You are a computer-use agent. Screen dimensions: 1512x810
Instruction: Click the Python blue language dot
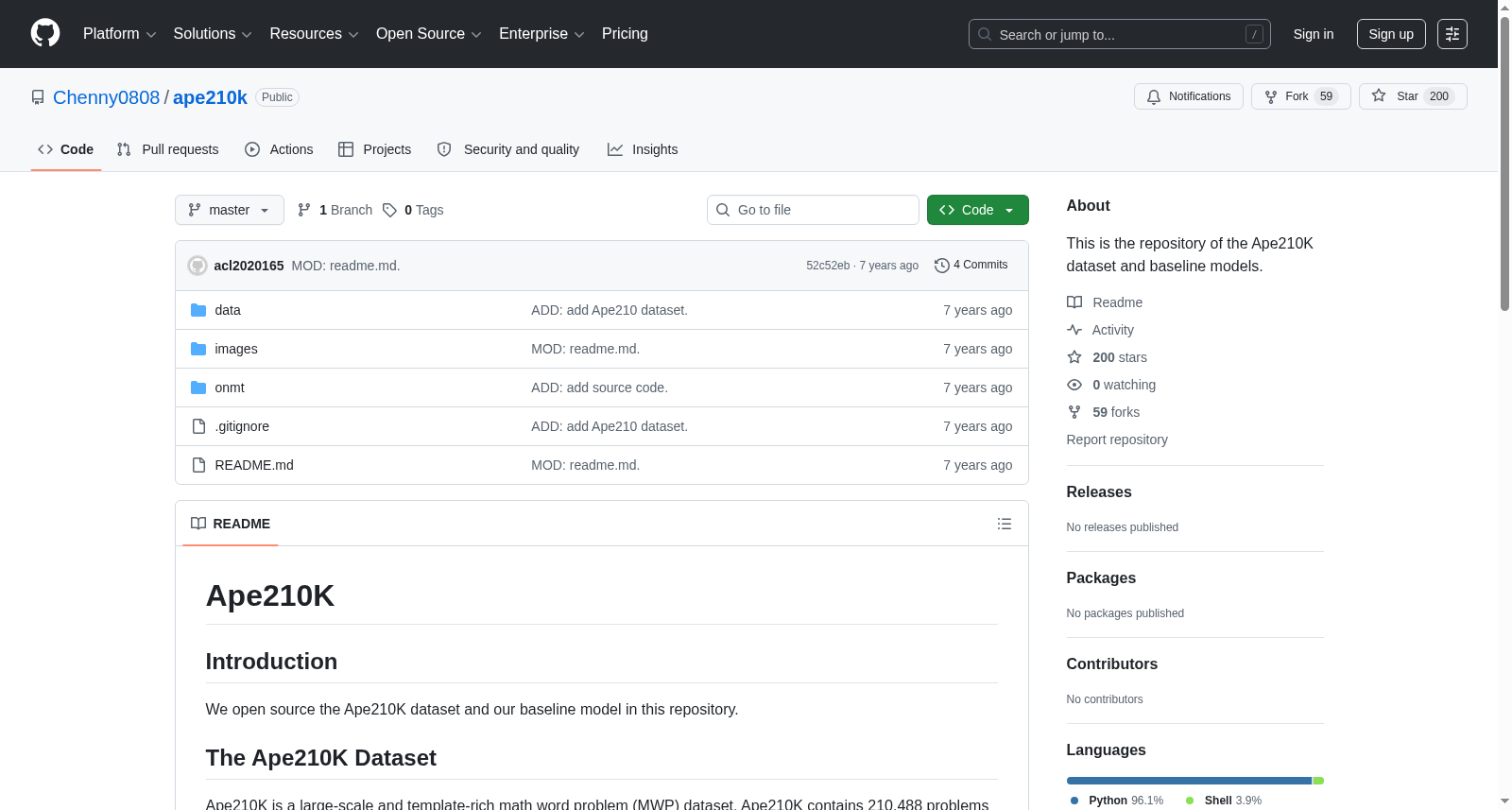[x=1074, y=801]
